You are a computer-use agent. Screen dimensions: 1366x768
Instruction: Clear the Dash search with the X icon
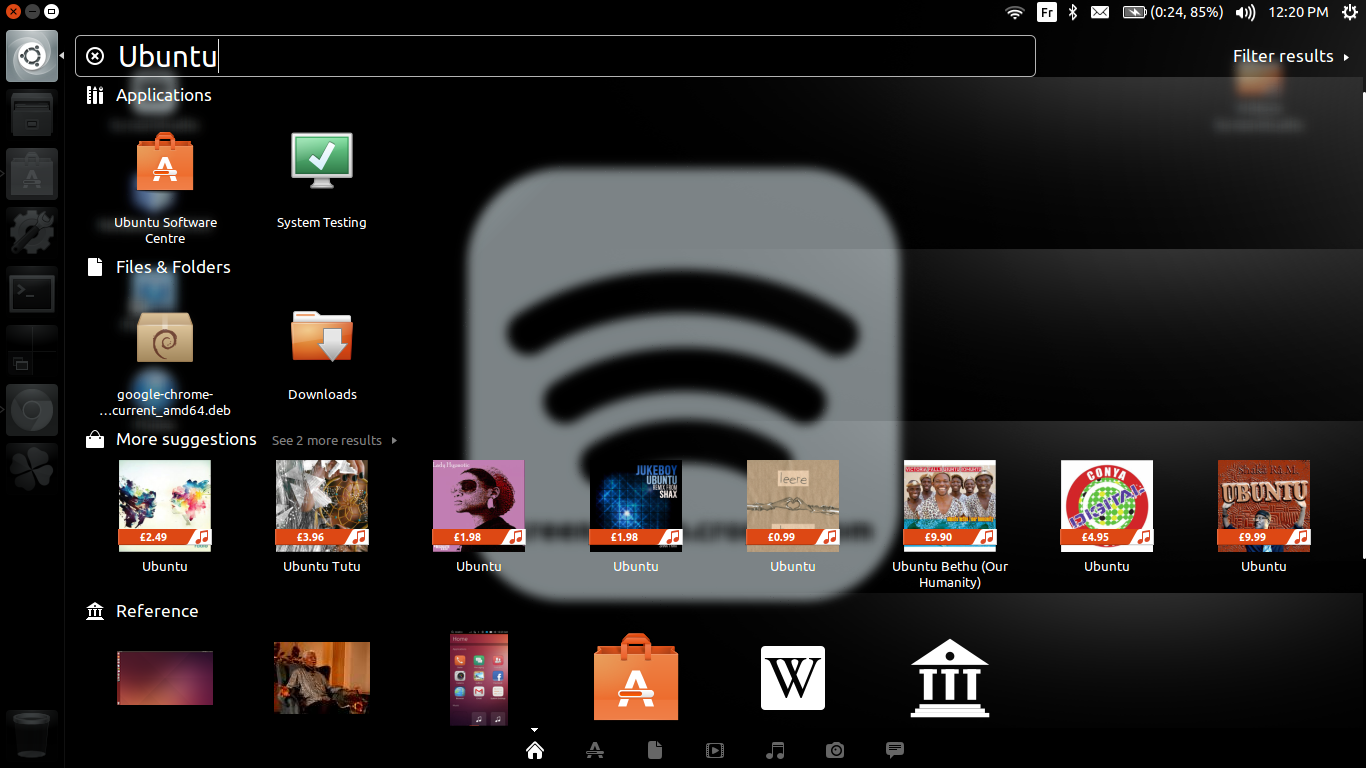95,56
